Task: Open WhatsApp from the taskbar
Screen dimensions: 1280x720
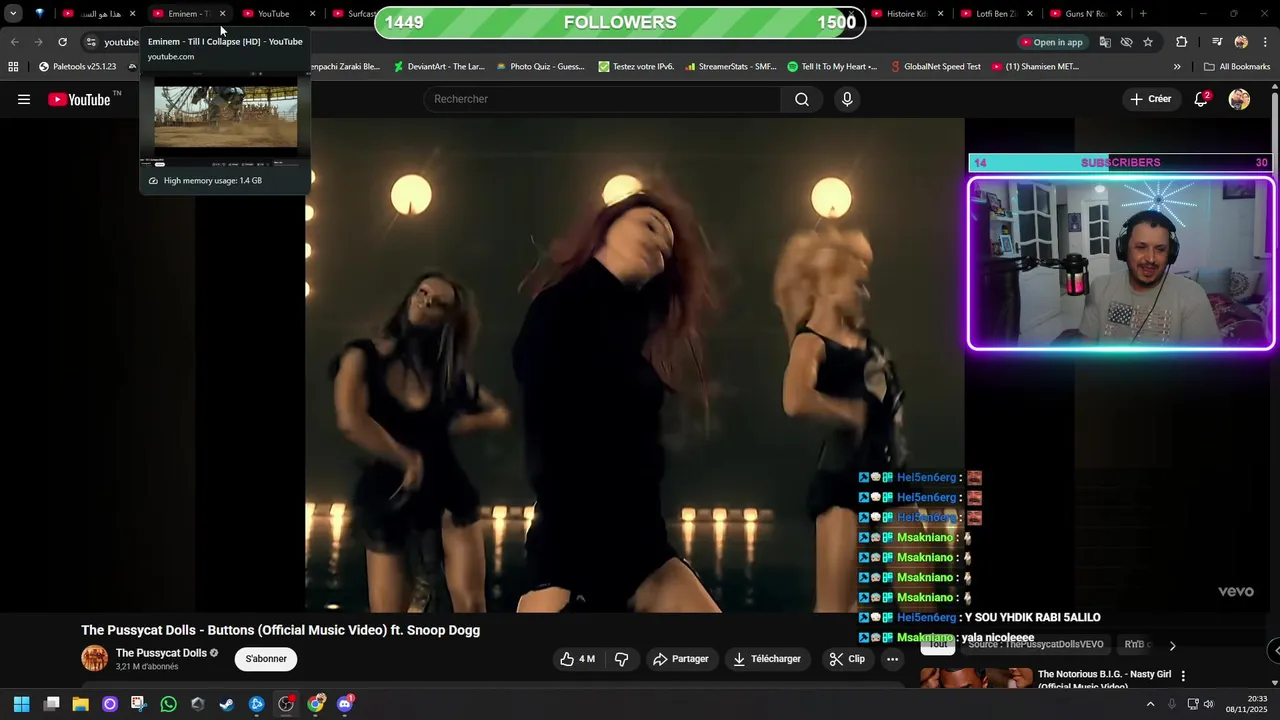Action: [x=168, y=704]
